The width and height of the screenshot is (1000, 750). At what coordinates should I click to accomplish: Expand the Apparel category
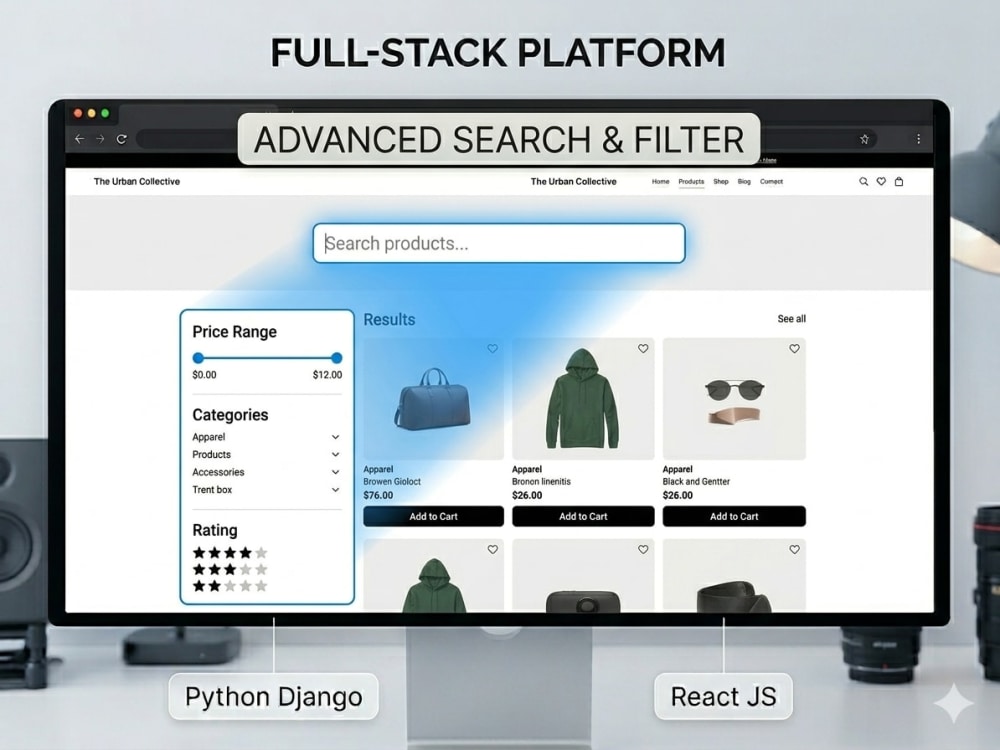(x=266, y=437)
